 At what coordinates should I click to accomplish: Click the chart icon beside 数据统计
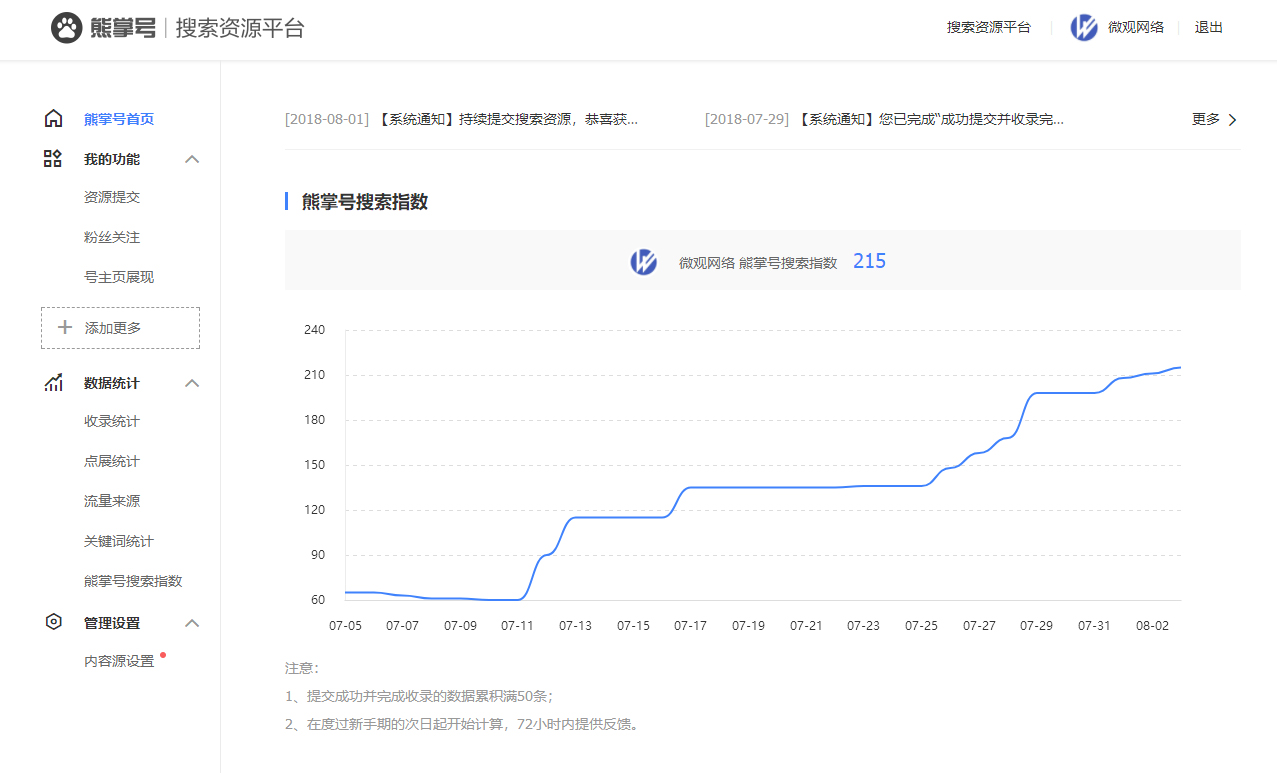[54, 383]
